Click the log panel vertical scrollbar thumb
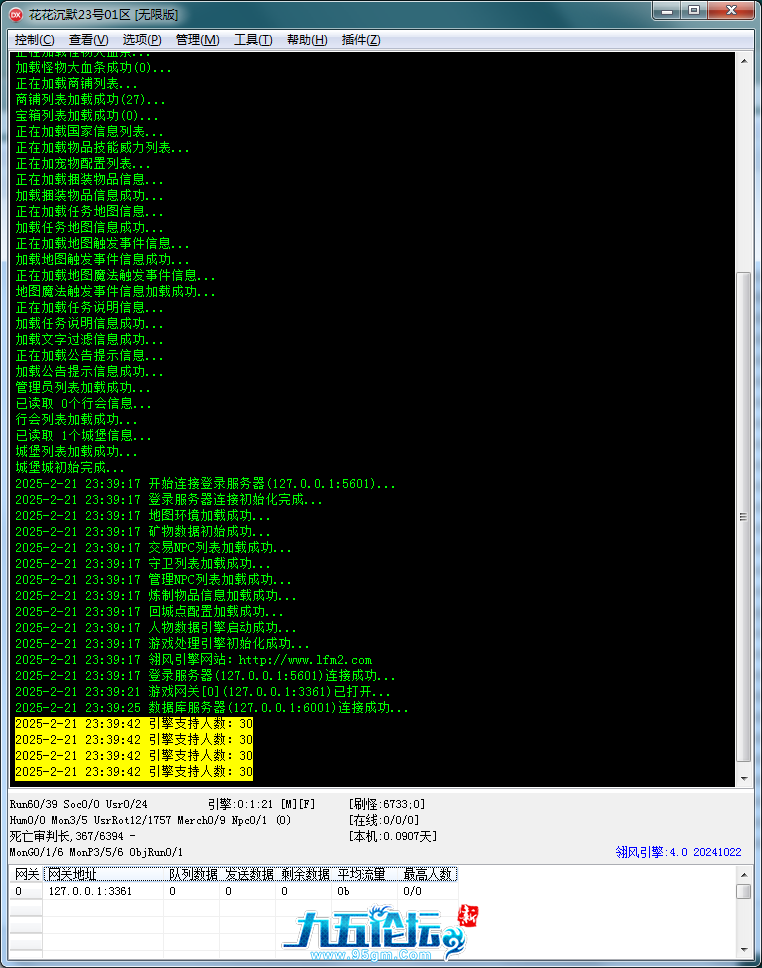This screenshot has height=968, width=762. click(x=743, y=515)
